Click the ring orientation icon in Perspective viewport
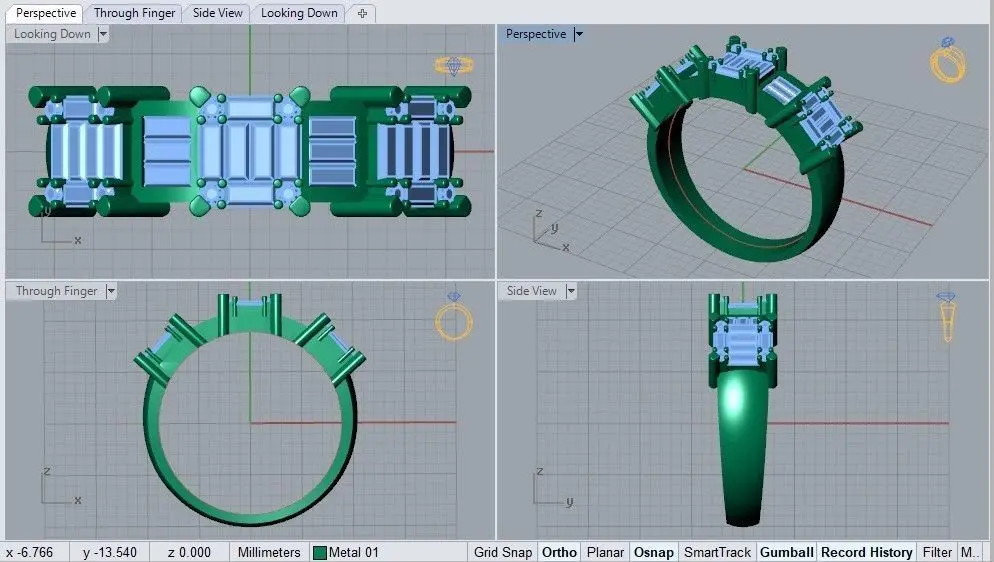Image resolution: width=994 pixels, height=562 pixels. pyautogui.click(x=948, y=60)
